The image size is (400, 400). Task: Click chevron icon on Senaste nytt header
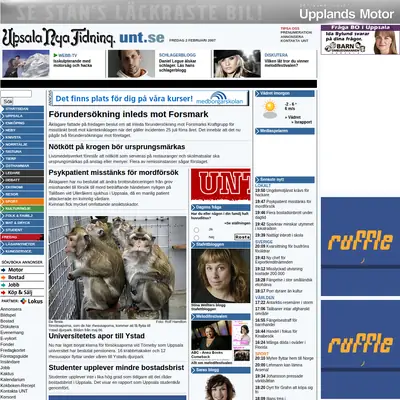tap(258, 180)
